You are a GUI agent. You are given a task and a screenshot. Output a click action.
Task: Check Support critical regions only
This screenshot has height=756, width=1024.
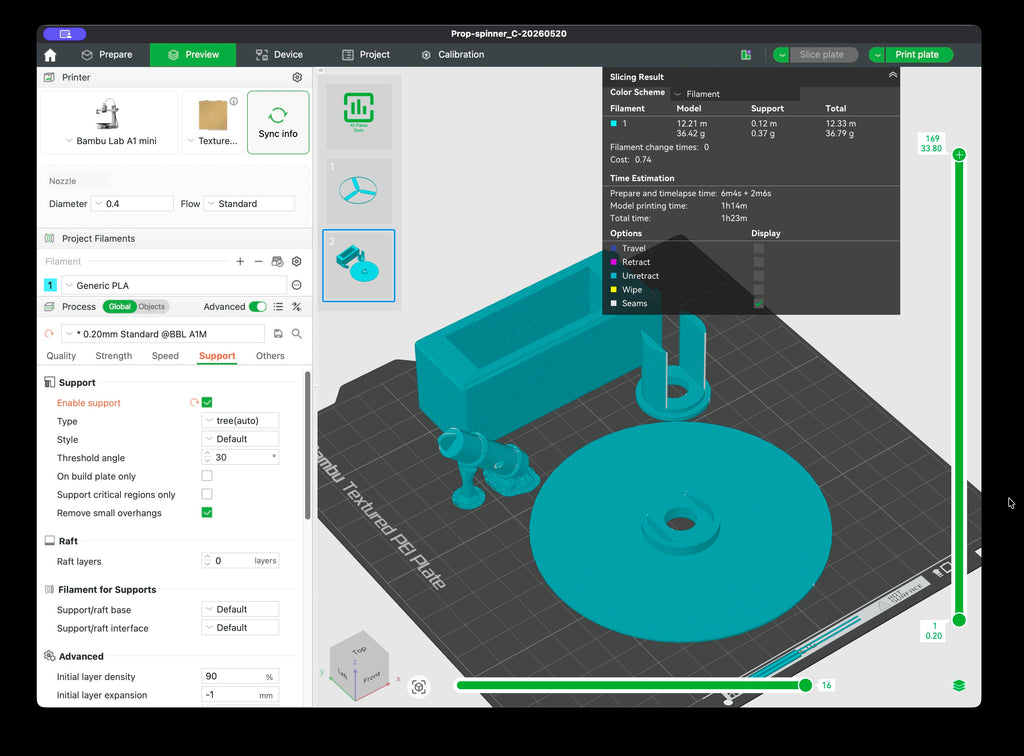tap(207, 494)
